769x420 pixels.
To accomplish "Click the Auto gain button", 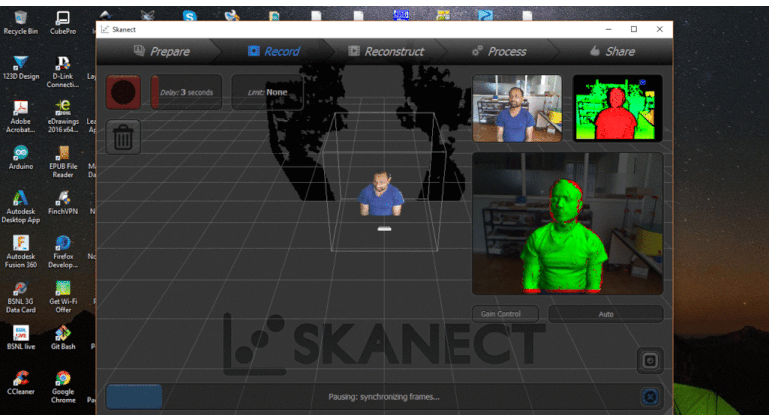I will 605,314.
